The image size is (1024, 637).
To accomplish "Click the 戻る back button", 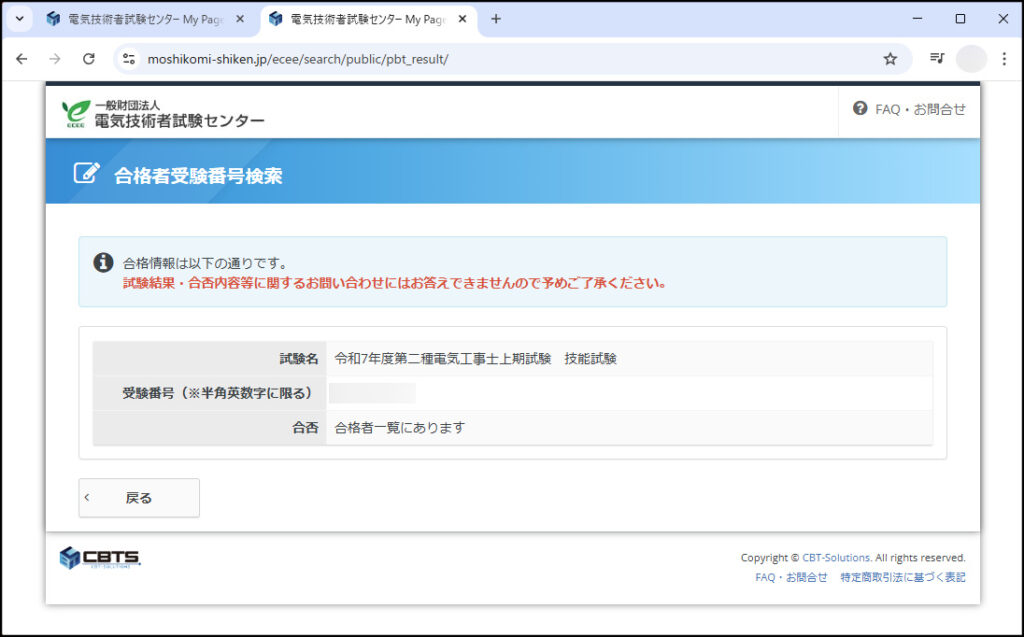I will (139, 498).
